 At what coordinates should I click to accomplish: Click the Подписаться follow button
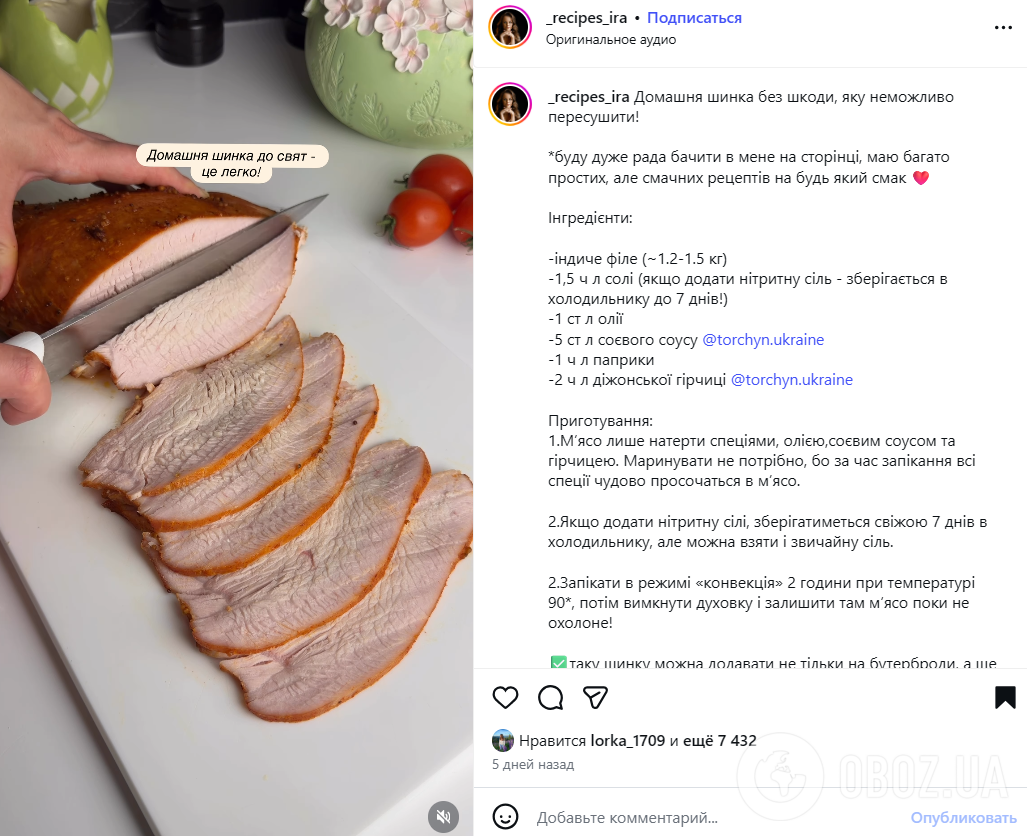[x=694, y=17]
